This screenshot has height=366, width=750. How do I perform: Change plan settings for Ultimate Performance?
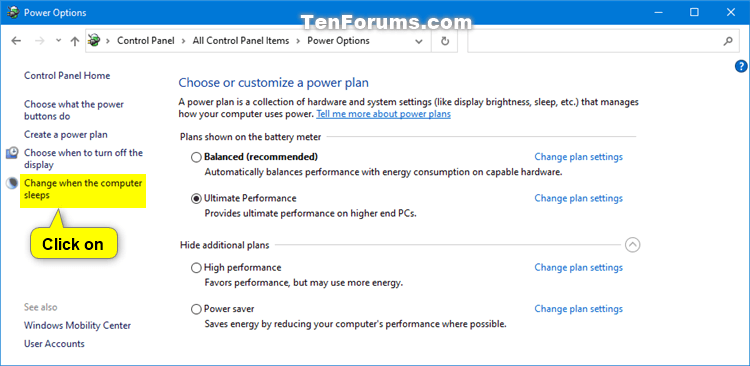[579, 198]
